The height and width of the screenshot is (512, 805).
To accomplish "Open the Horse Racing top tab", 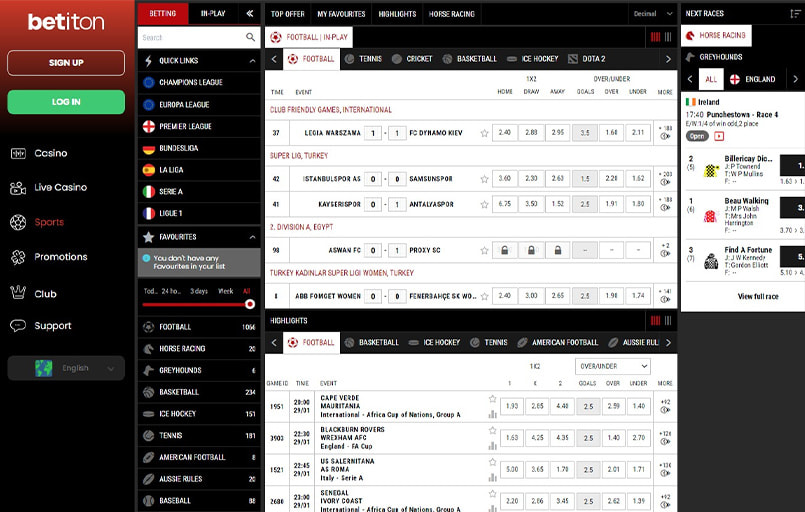I will pyautogui.click(x=452, y=14).
